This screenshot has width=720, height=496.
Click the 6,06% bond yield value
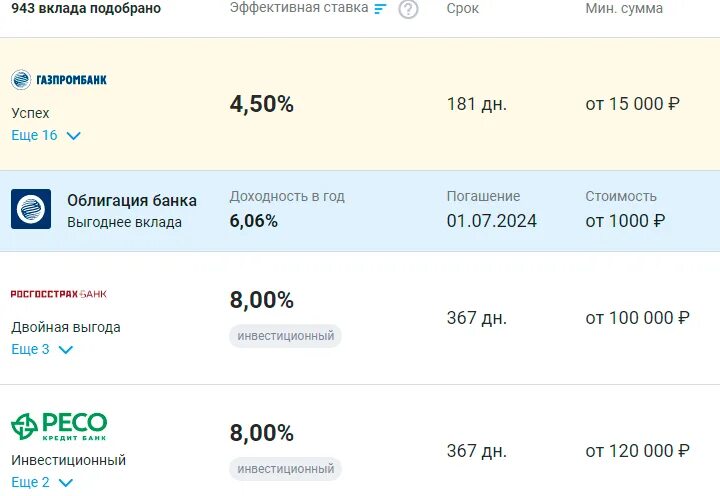pyautogui.click(x=253, y=221)
